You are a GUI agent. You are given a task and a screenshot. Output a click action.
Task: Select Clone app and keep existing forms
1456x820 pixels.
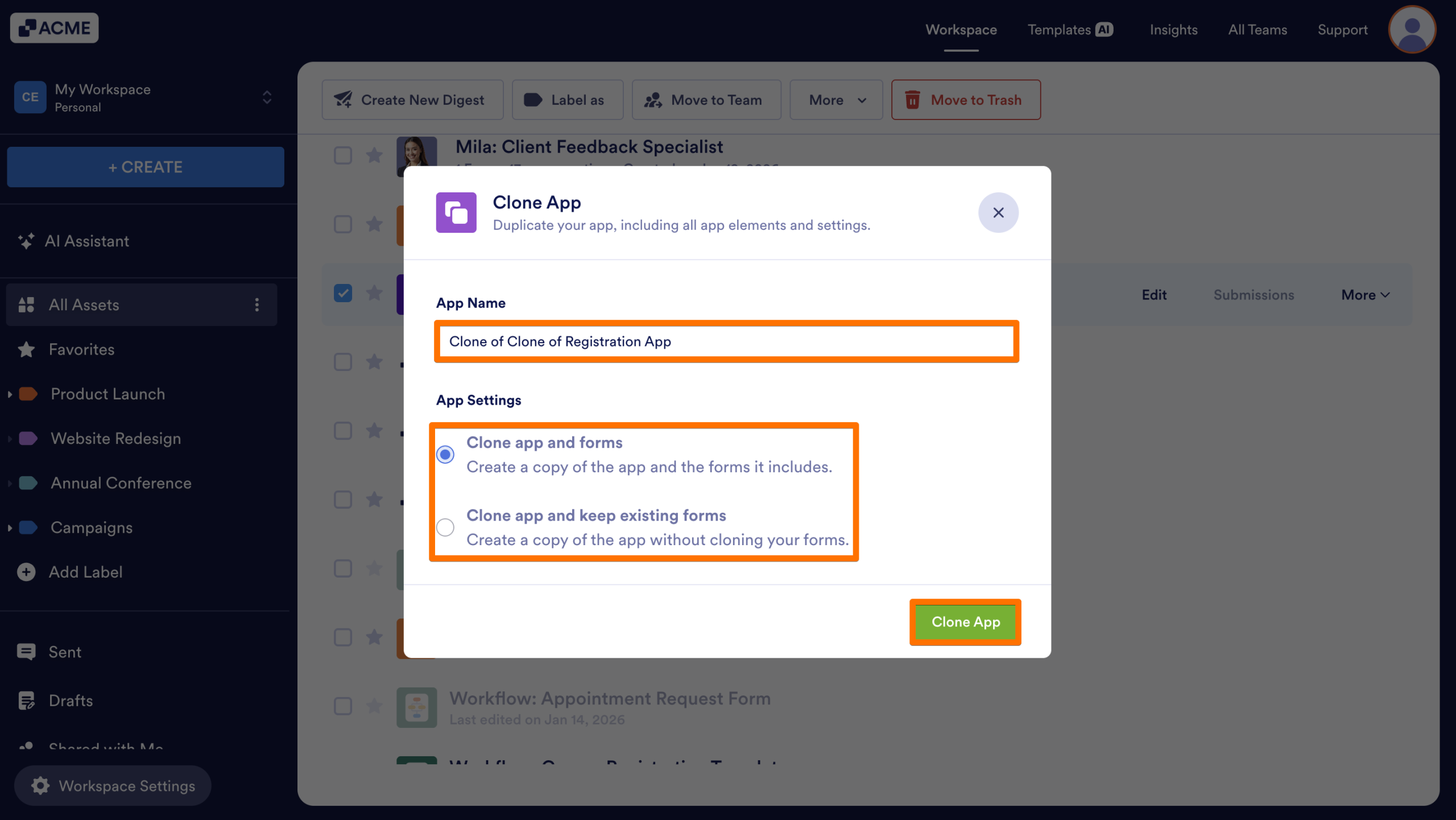445,527
